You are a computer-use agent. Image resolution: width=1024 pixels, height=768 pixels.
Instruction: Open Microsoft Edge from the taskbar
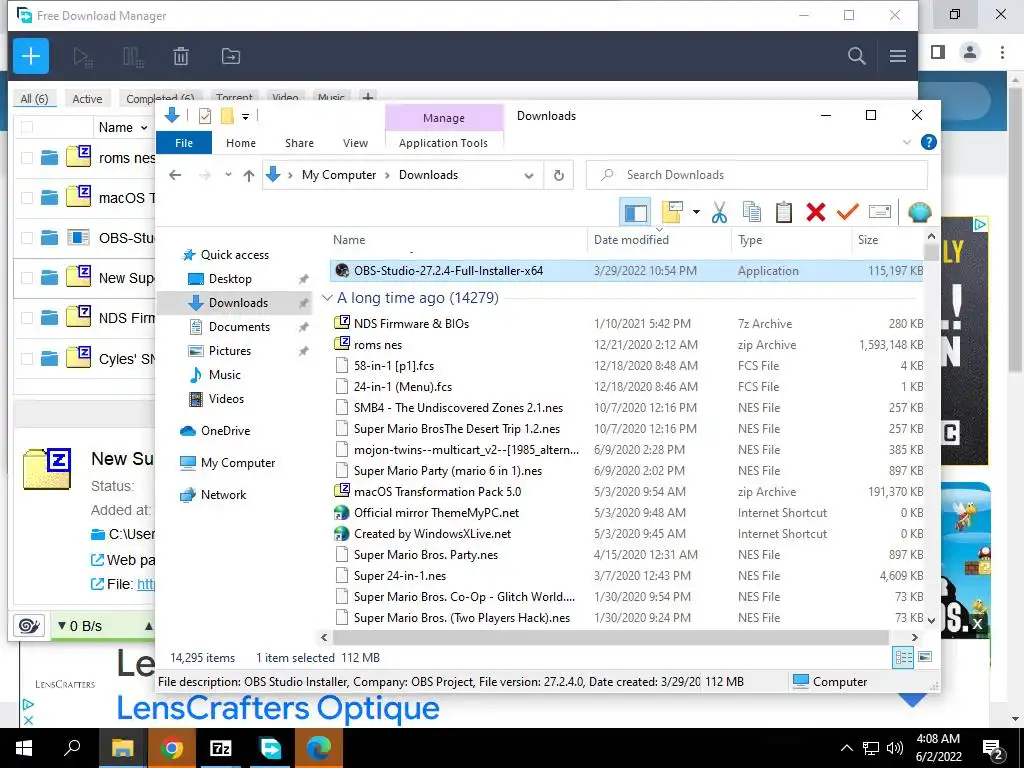(x=319, y=748)
